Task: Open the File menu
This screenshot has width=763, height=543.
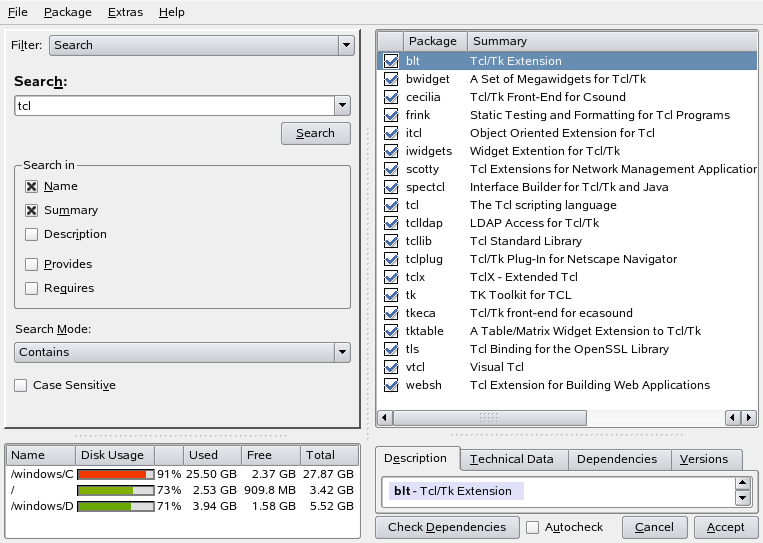Action: (18, 12)
